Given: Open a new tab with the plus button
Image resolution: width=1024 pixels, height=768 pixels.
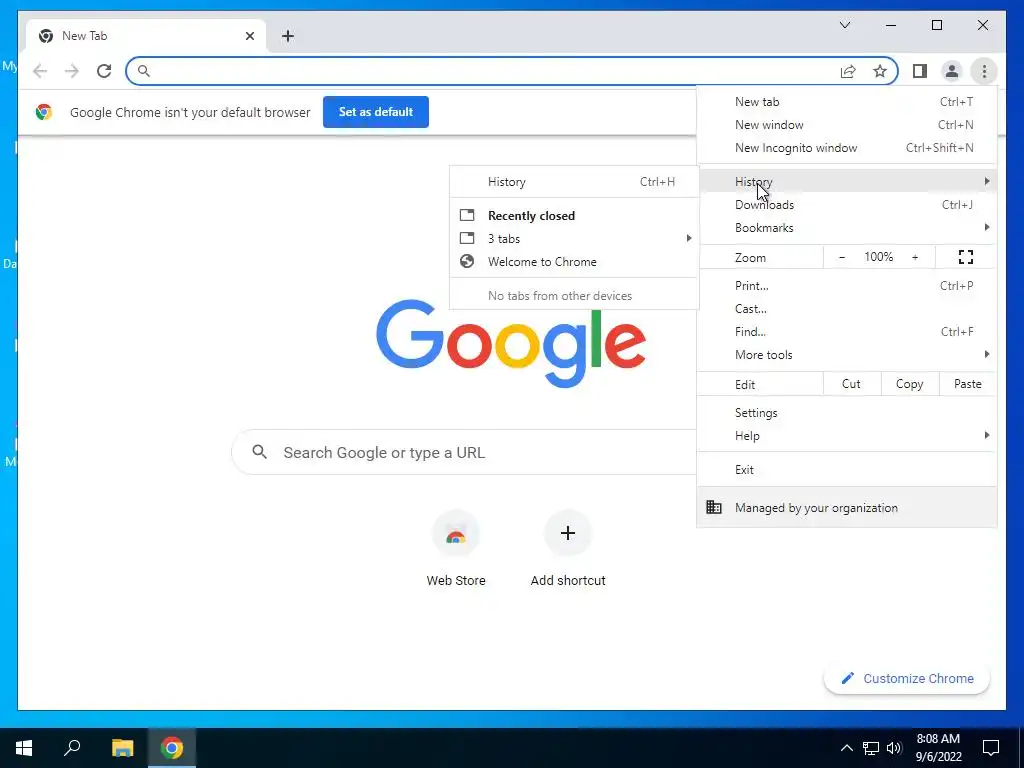Looking at the screenshot, I should (x=288, y=36).
